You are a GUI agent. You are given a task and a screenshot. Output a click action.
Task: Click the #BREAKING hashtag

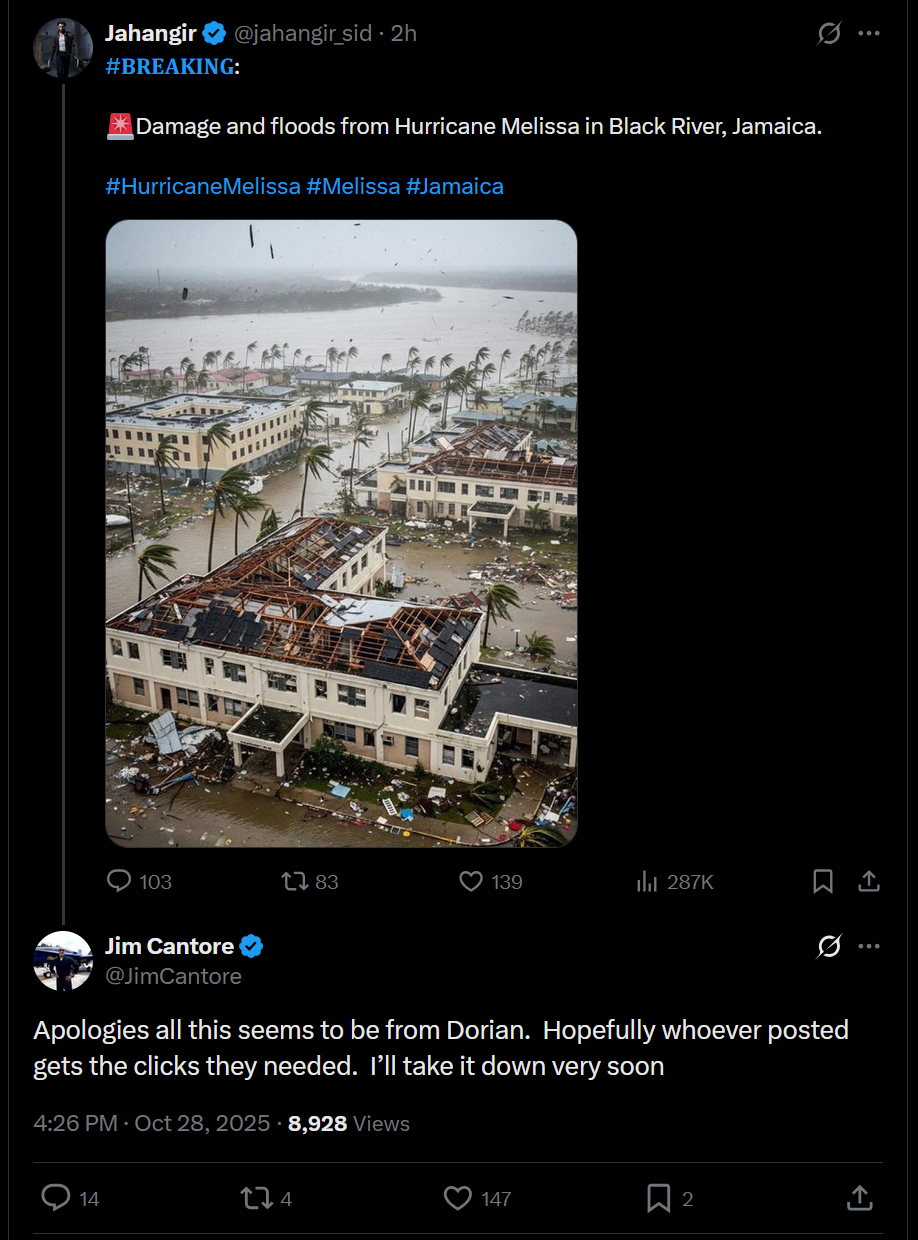(x=169, y=67)
